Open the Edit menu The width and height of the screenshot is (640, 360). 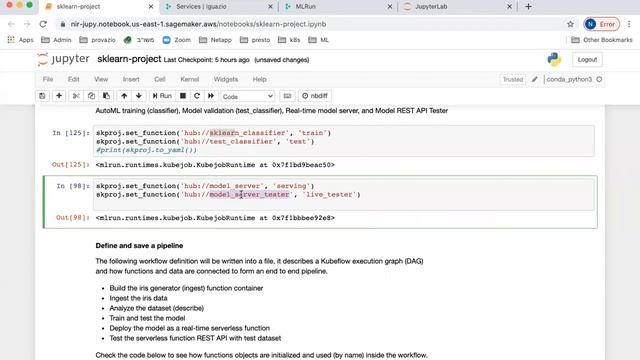[x=73, y=79]
